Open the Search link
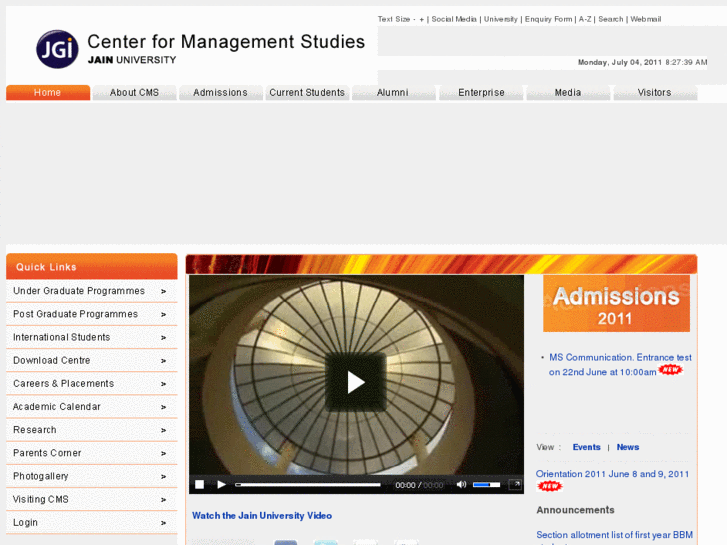 611,19
